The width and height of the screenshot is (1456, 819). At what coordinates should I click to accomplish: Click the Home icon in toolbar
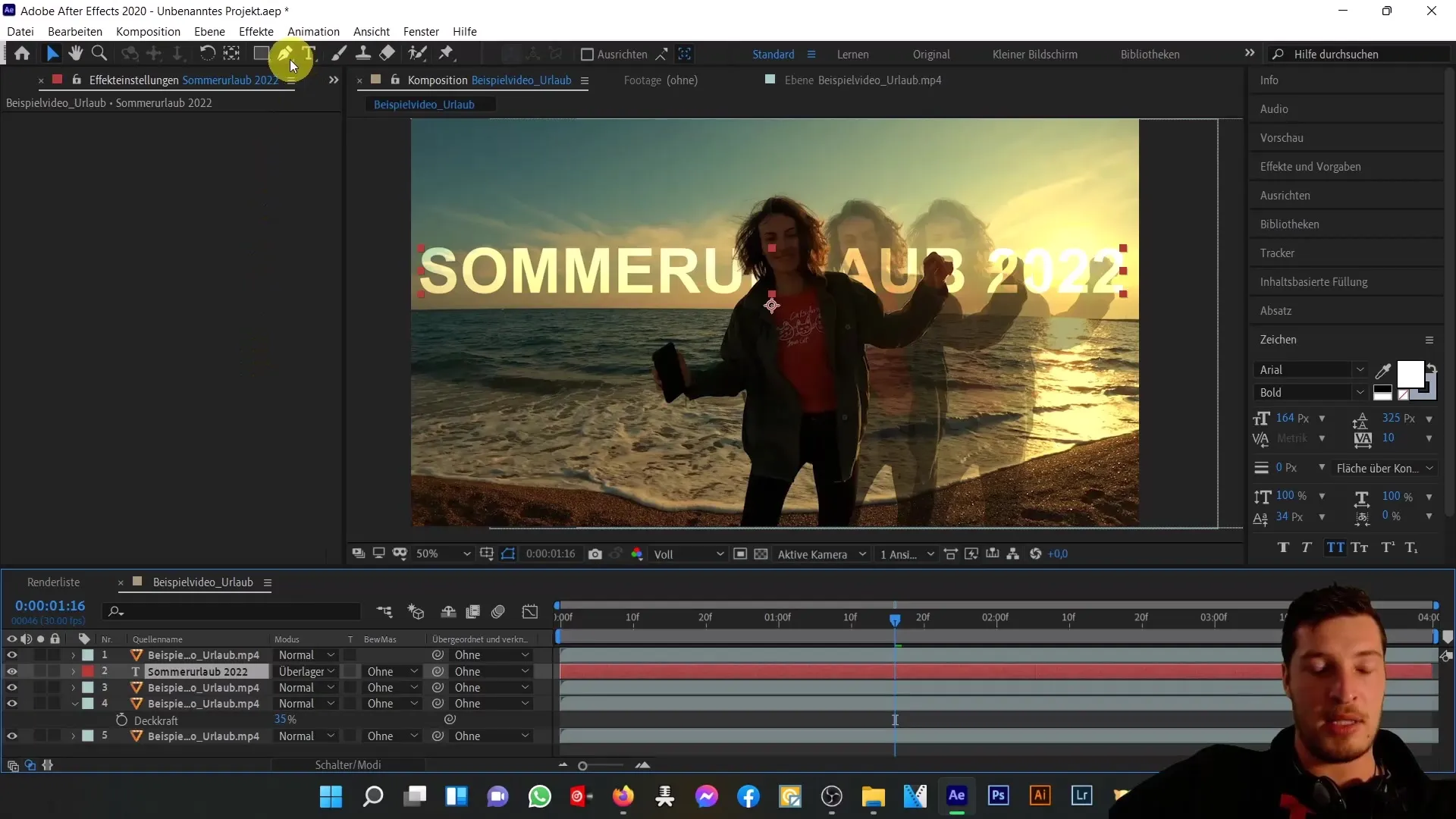click(x=22, y=54)
